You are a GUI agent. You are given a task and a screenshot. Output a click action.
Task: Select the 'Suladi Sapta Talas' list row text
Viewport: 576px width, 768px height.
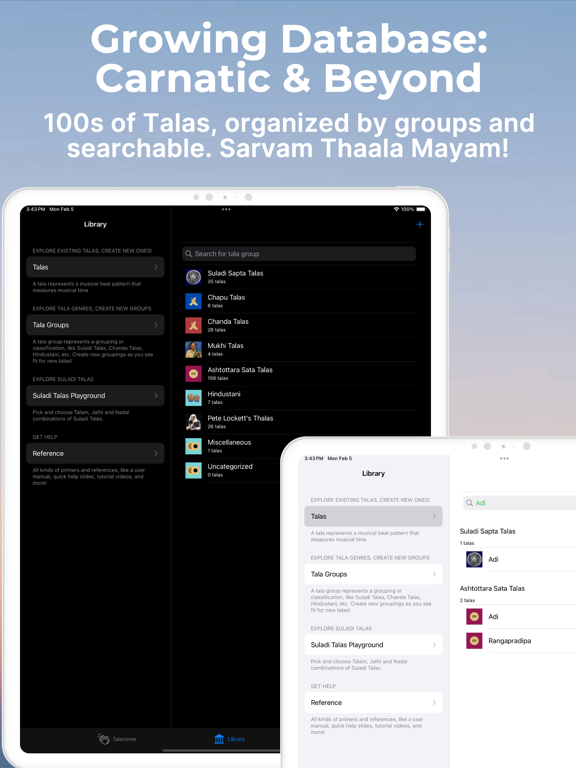tap(235, 273)
